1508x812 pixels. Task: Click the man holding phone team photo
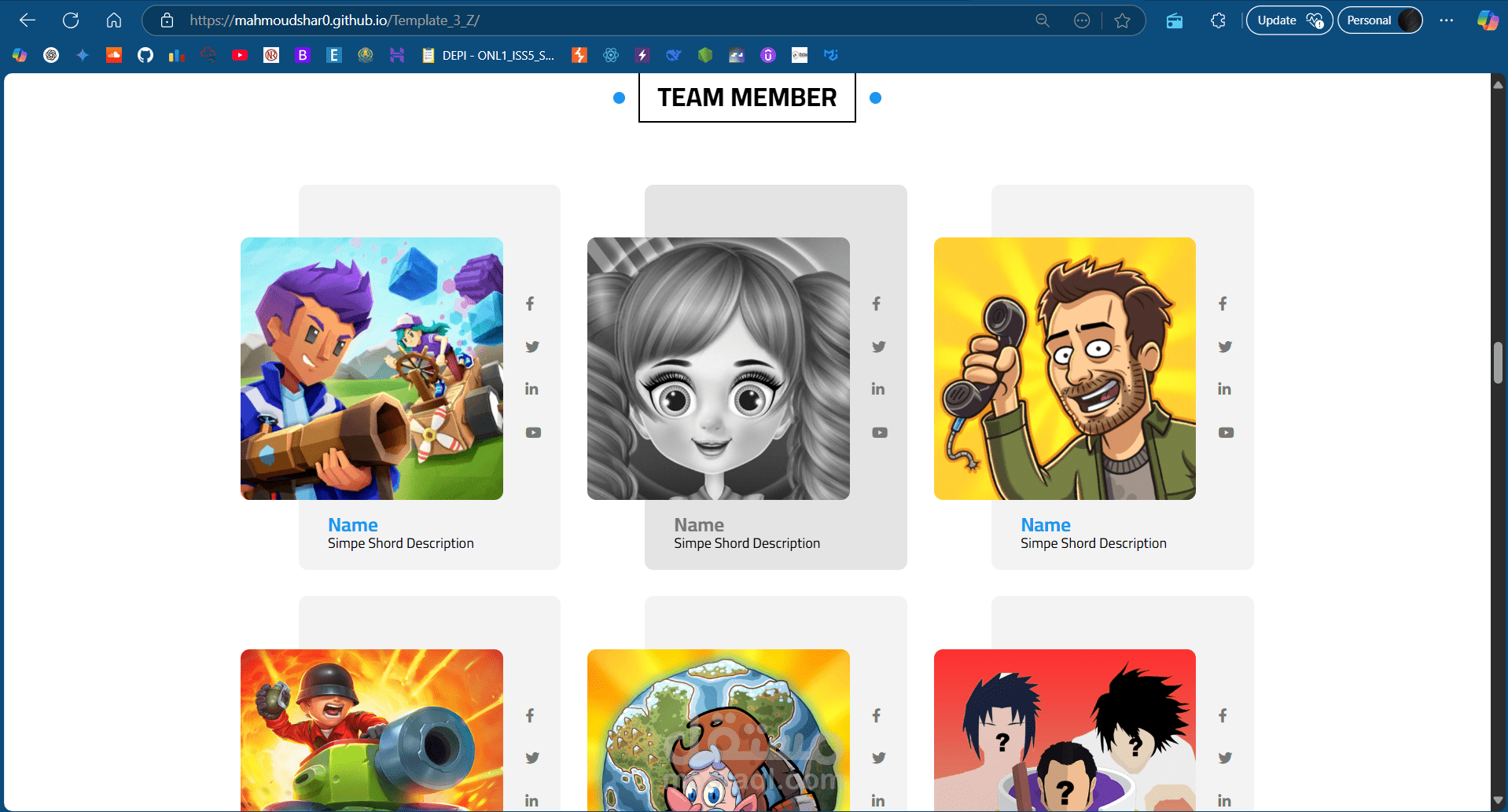pyautogui.click(x=1065, y=369)
